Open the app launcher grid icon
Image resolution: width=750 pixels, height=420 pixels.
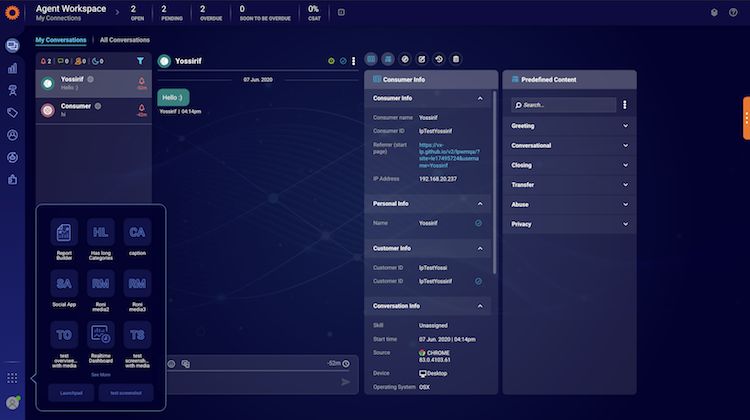[x=12, y=378]
